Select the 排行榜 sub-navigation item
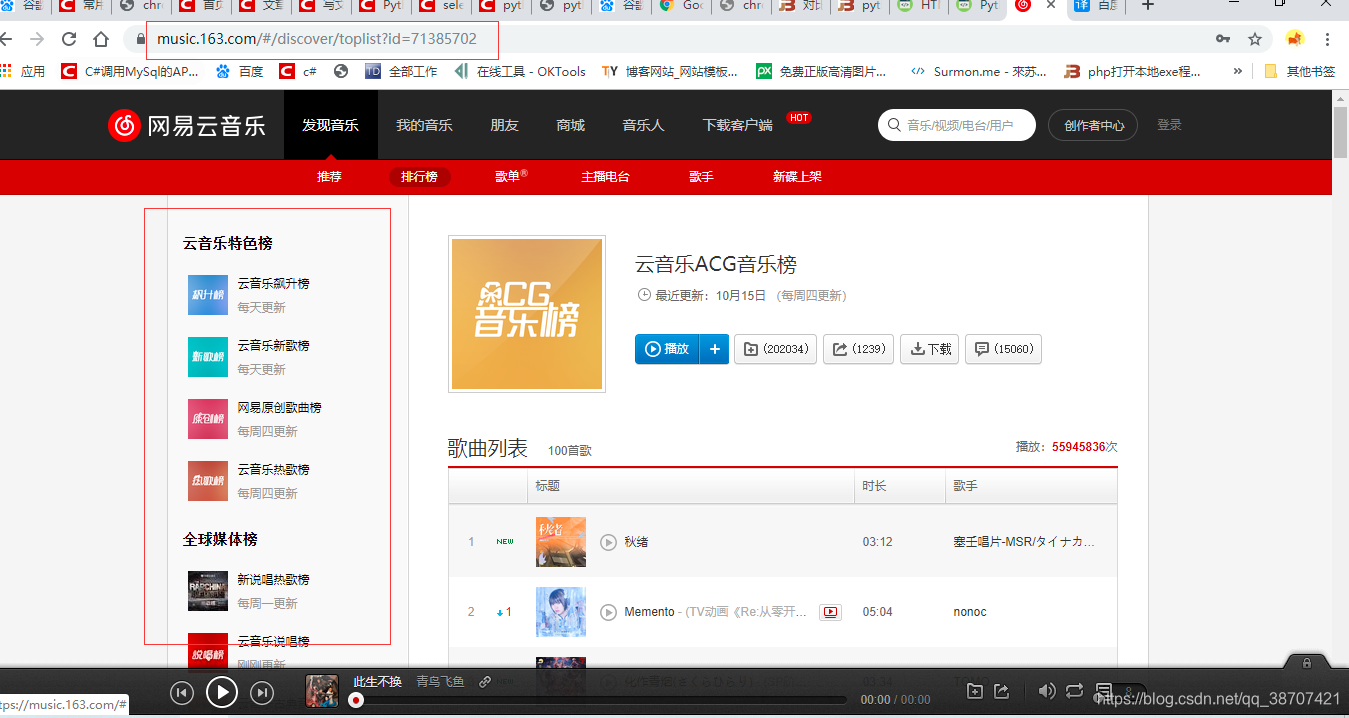The width and height of the screenshot is (1349, 718). tap(419, 177)
